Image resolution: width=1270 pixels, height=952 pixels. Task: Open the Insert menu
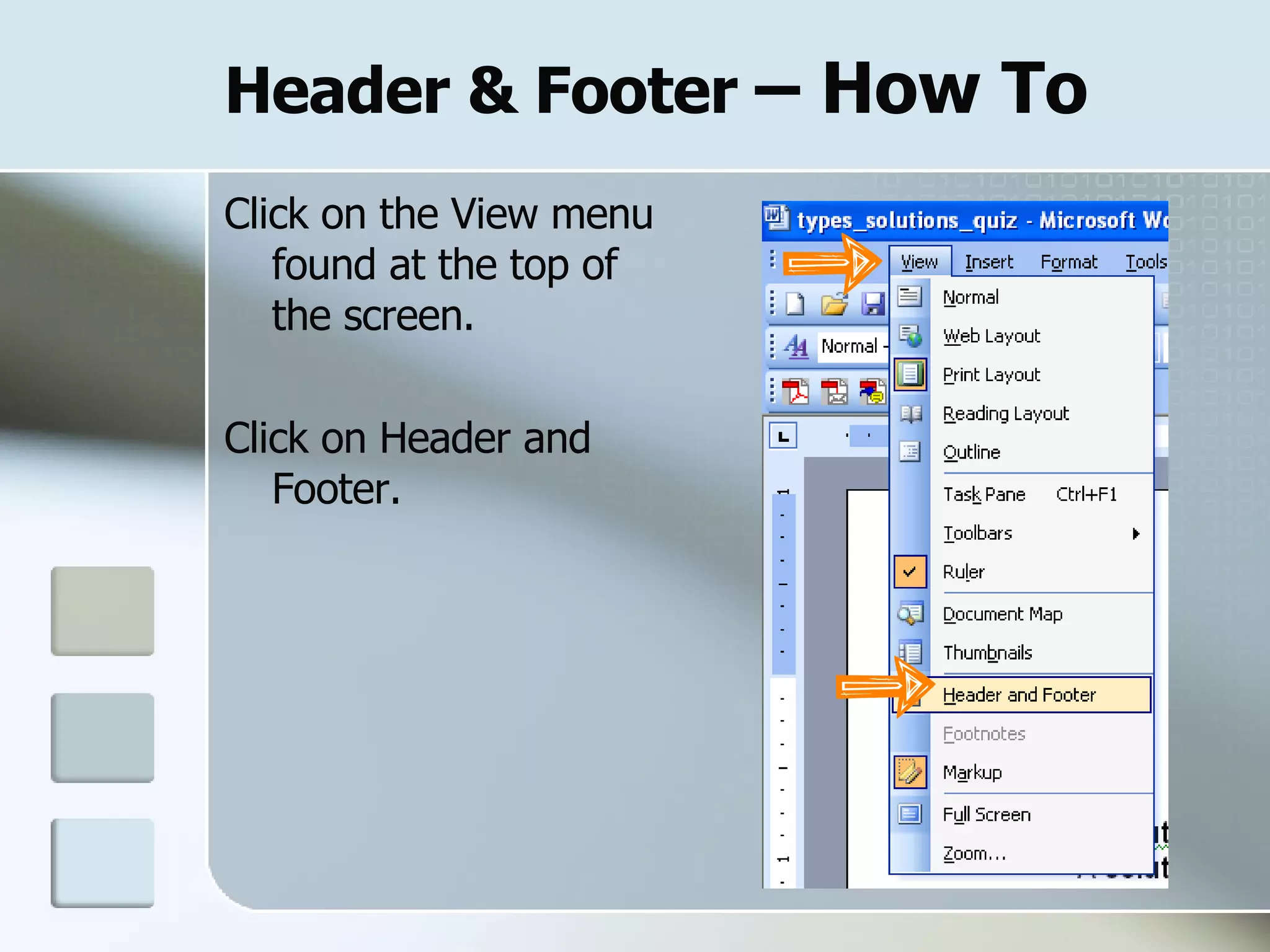point(988,262)
